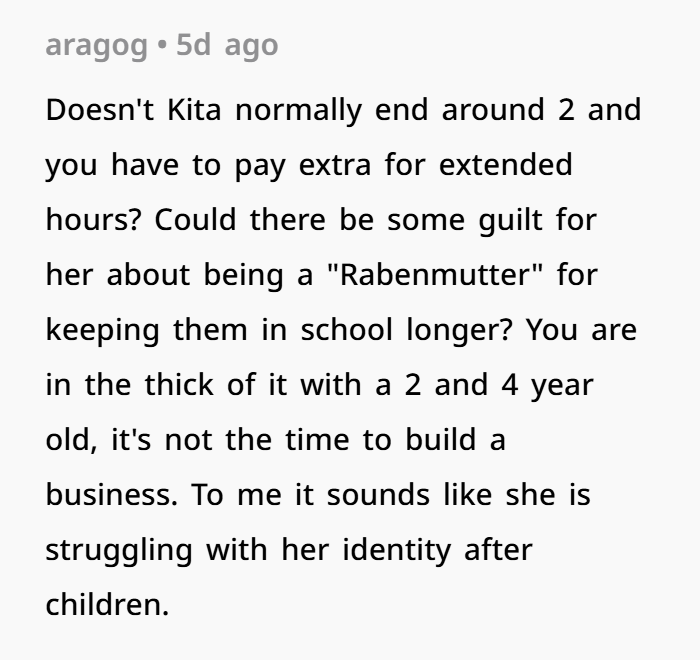Click the line starting "old, it's not"
The height and width of the screenshot is (660, 700).
275,440
